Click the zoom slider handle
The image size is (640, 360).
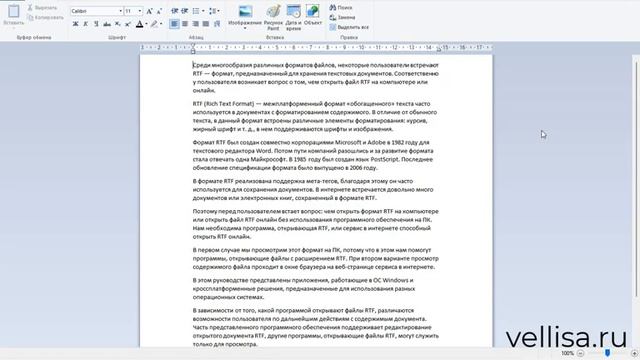607,353
